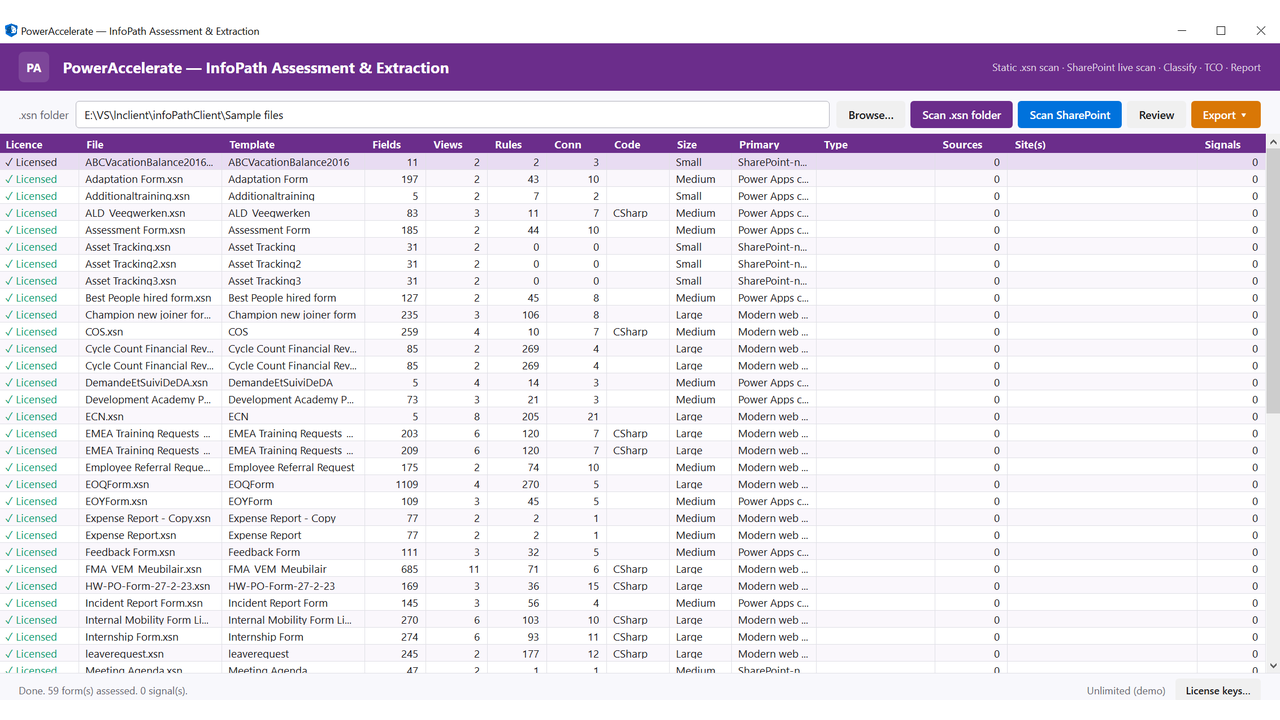Select HW-PO-Form-27-2-23.xsn file

(148, 586)
